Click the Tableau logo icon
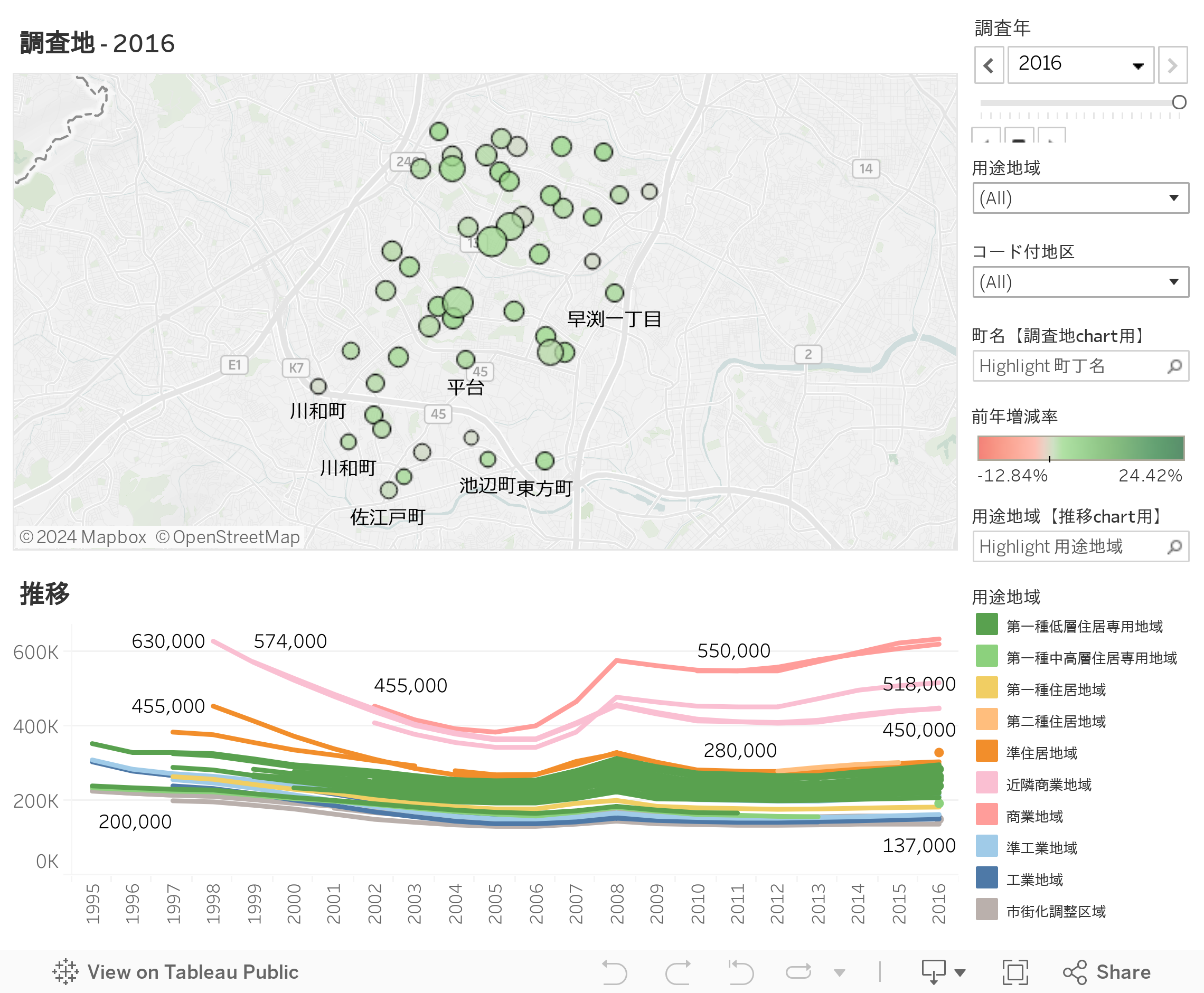Screen dimensions: 1204x993 [x=65, y=972]
